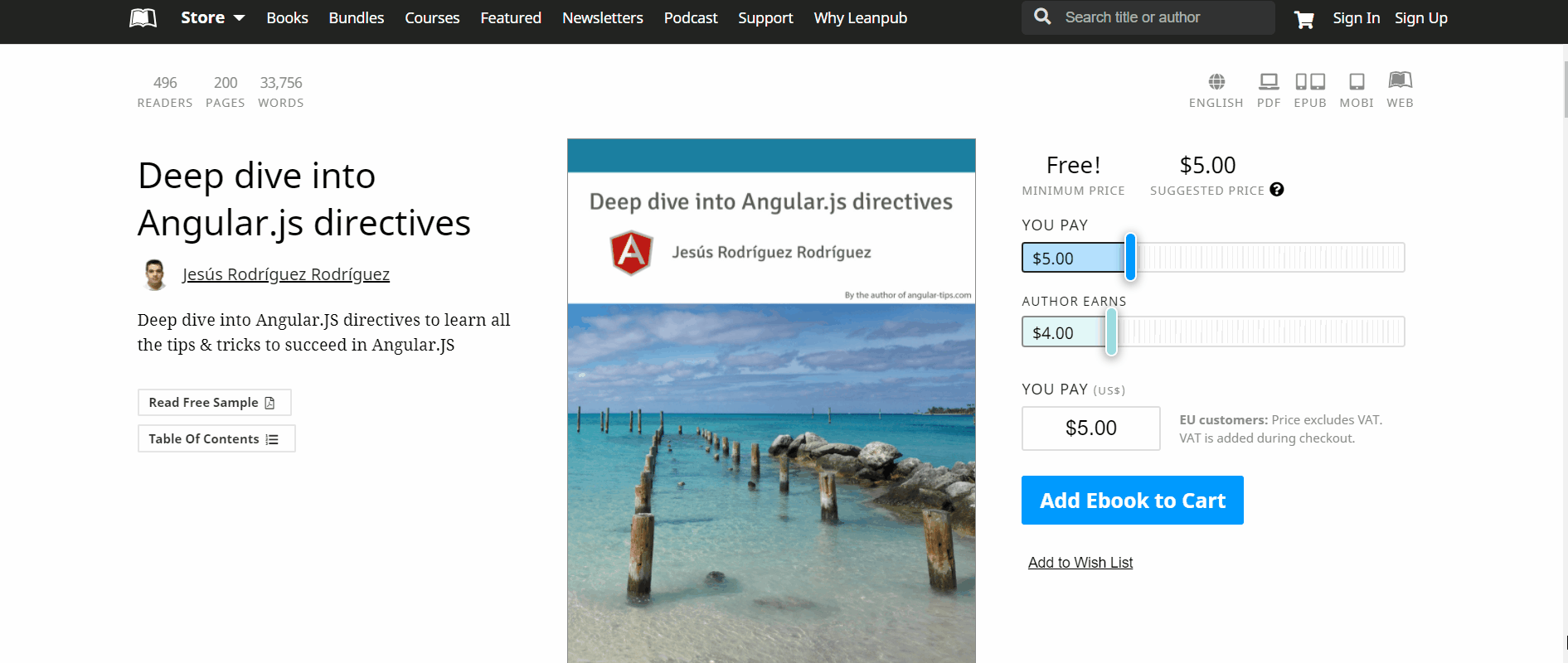This screenshot has height=663, width=1568.
Task: Click the Author Earns slider handle
Action: click(1111, 331)
